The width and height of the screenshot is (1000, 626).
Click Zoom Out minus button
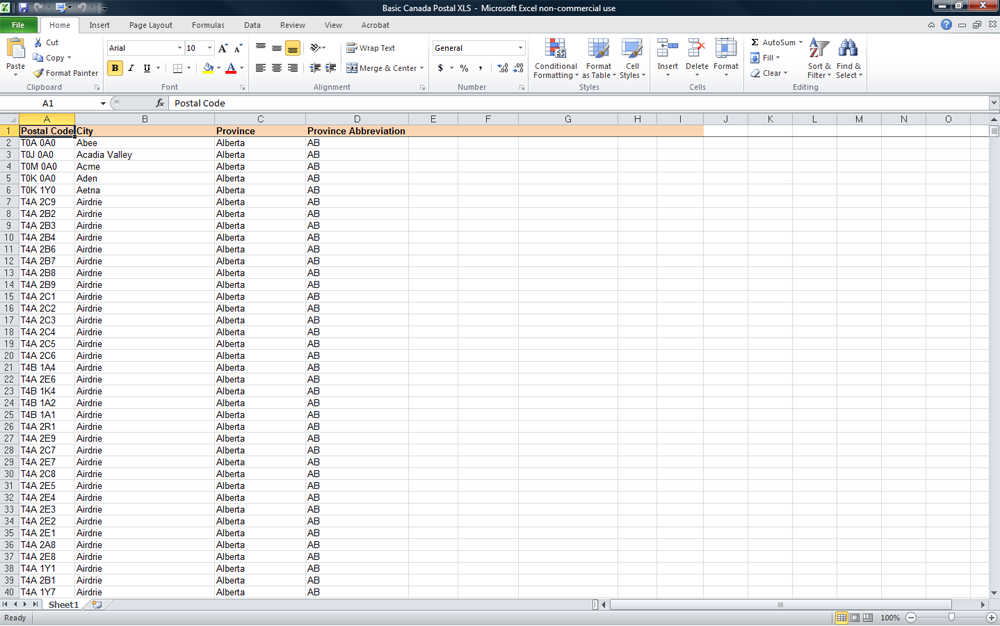coord(911,618)
